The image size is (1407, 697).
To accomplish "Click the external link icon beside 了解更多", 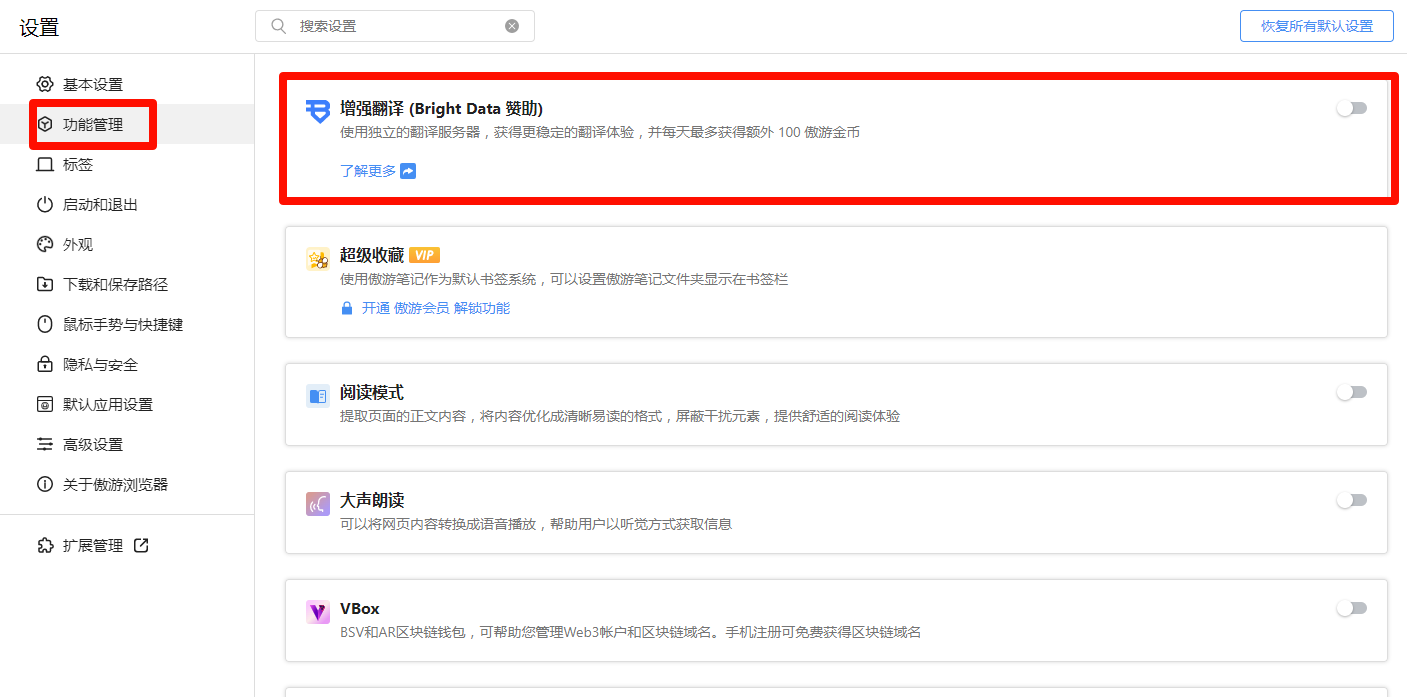I will 408,171.
